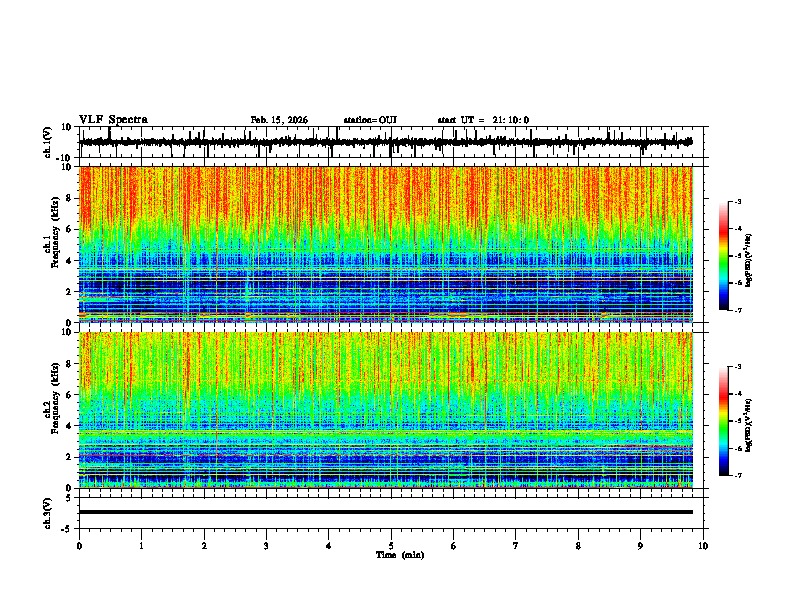Click the "-3" label on ch.1 color bar
792x612 pixels.
[738, 201]
